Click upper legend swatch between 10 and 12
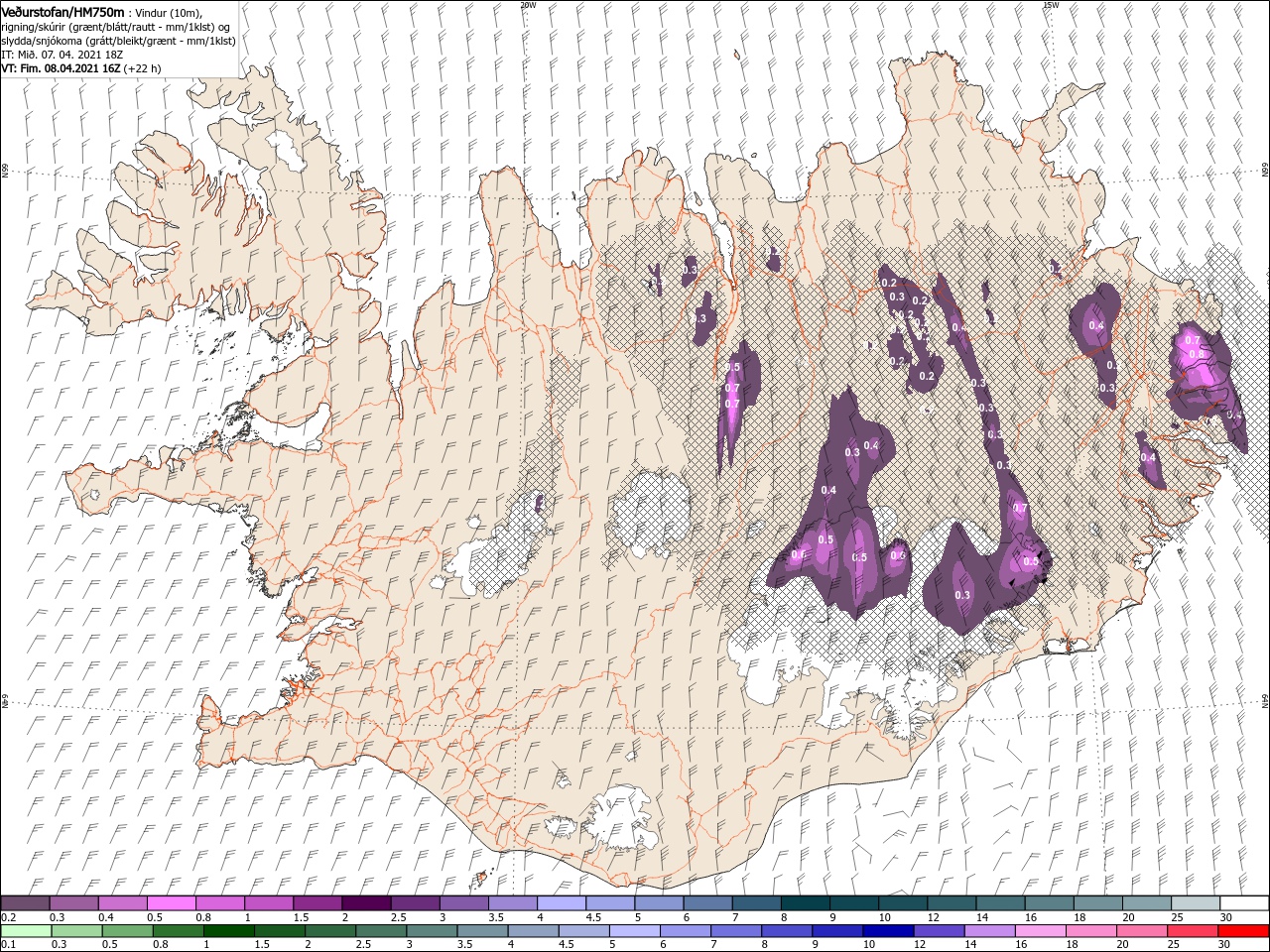The image size is (1270, 952). tap(902, 903)
